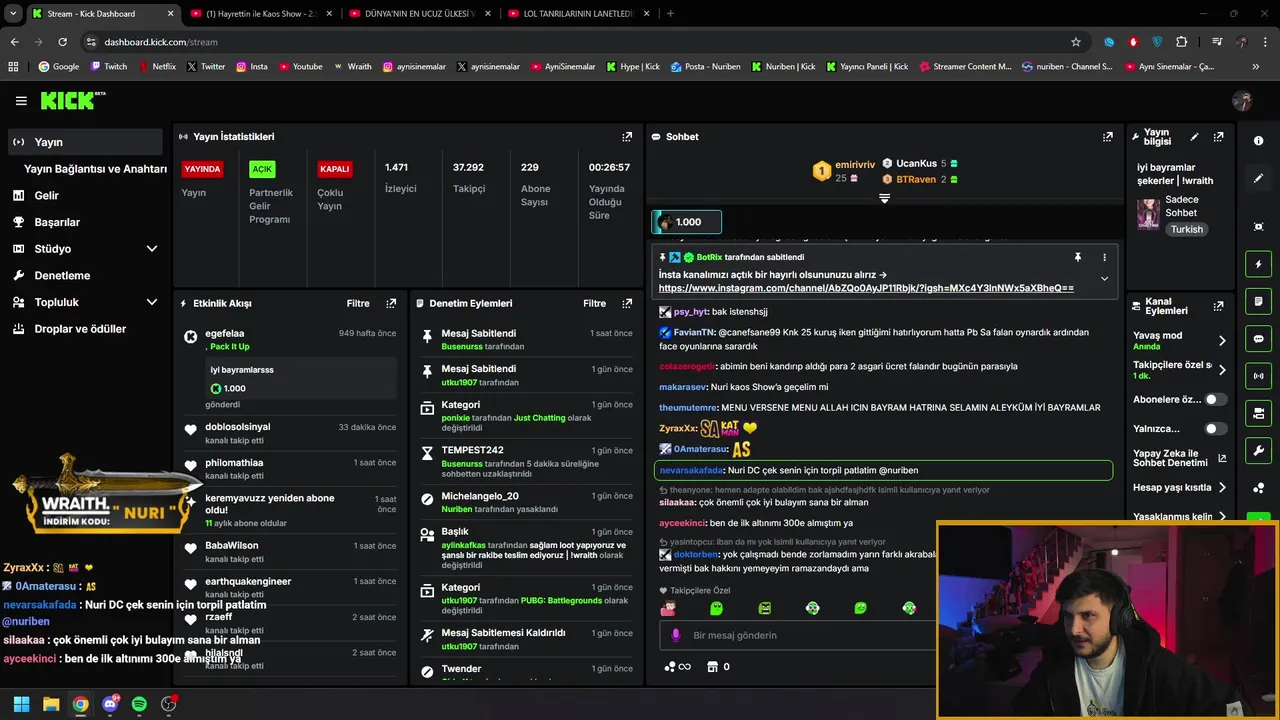Pop out the Kanal Eylemleri panel
The height and width of the screenshot is (720, 1280).
(1218, 306)
